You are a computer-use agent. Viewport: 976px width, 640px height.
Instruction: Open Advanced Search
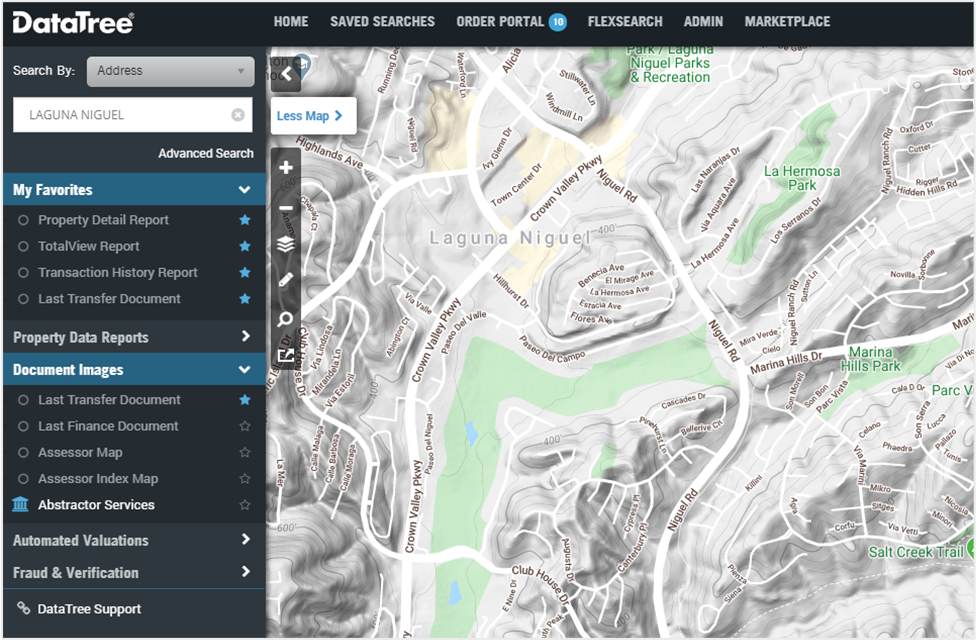tap(205, 153)
